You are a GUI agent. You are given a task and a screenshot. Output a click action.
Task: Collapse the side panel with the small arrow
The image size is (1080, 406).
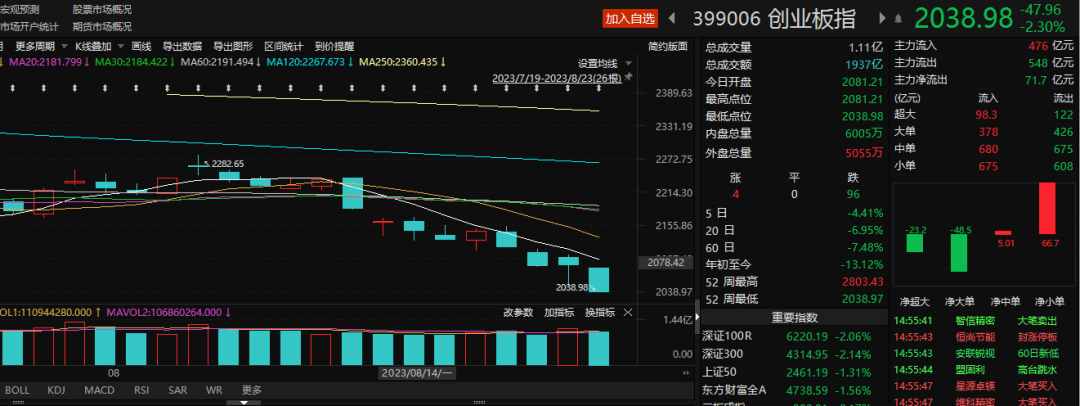click(696, 317)
